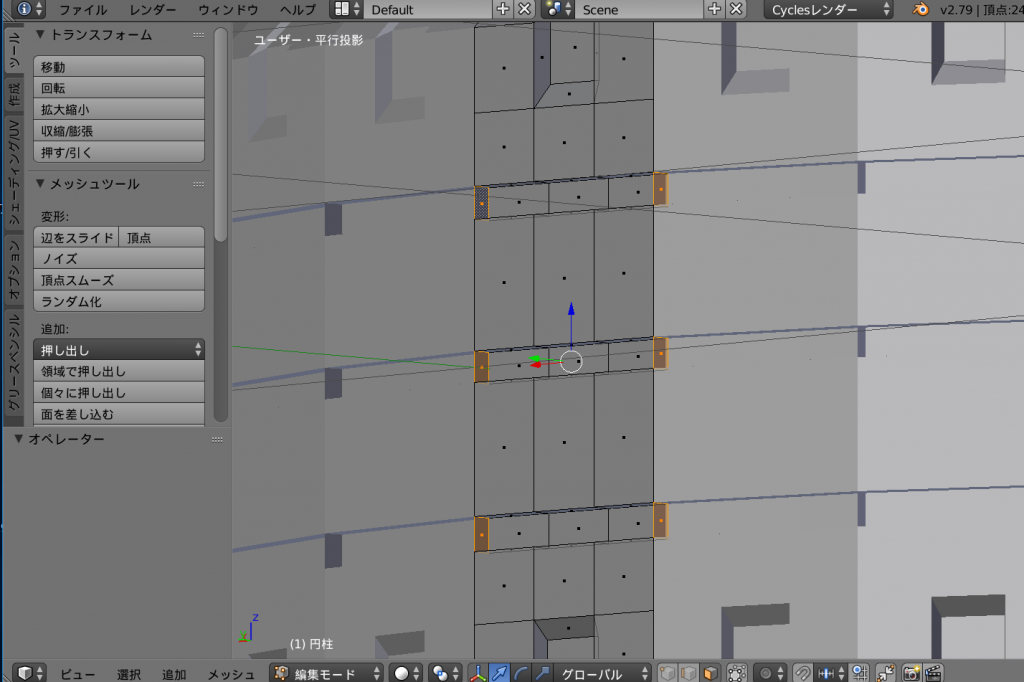Click the OpenGL render animation clapper icon
The height and width of the screenshot is (682, 1024).
coord(933,673)
